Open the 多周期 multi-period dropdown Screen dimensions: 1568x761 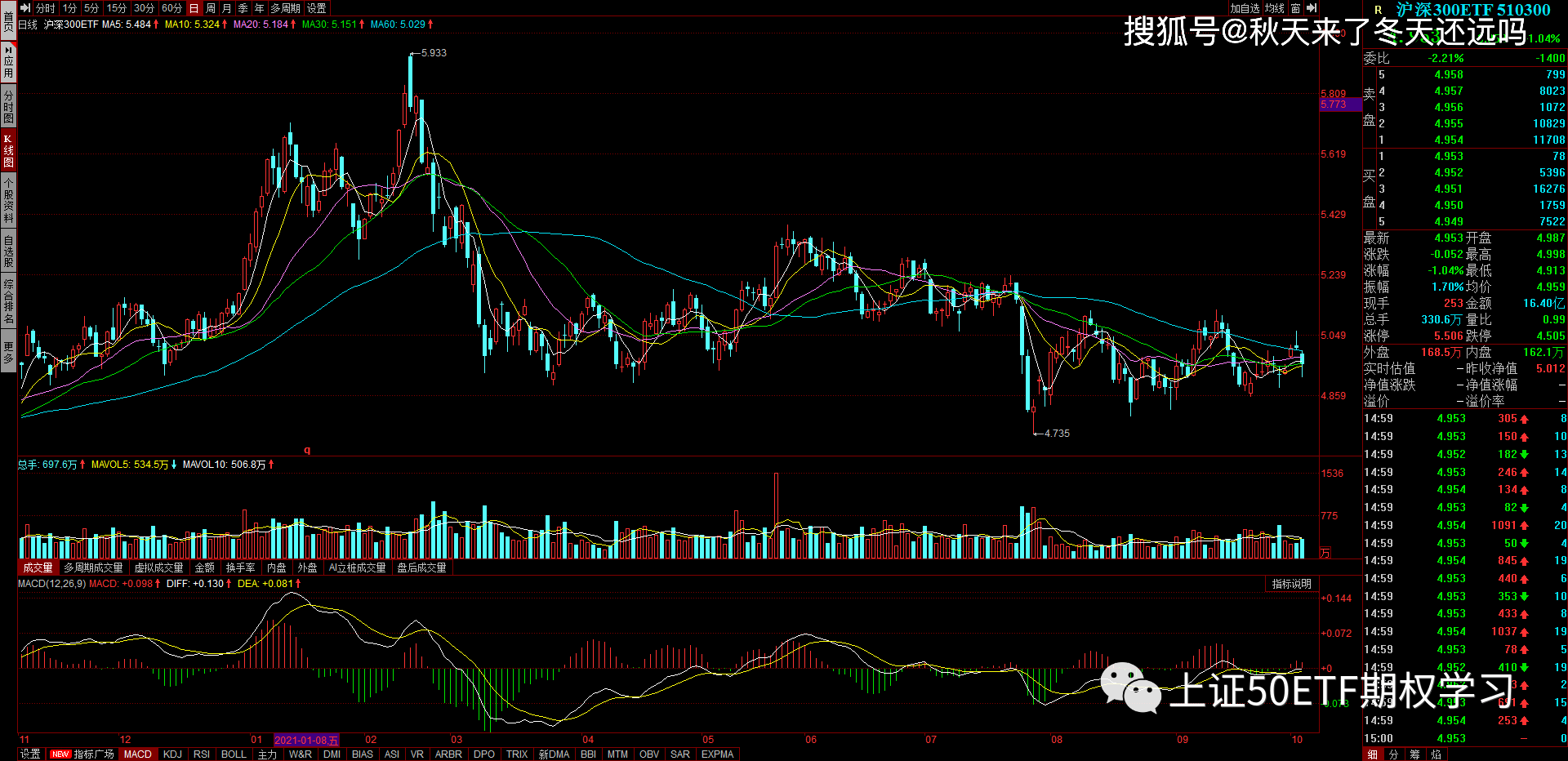pos(286,8)
